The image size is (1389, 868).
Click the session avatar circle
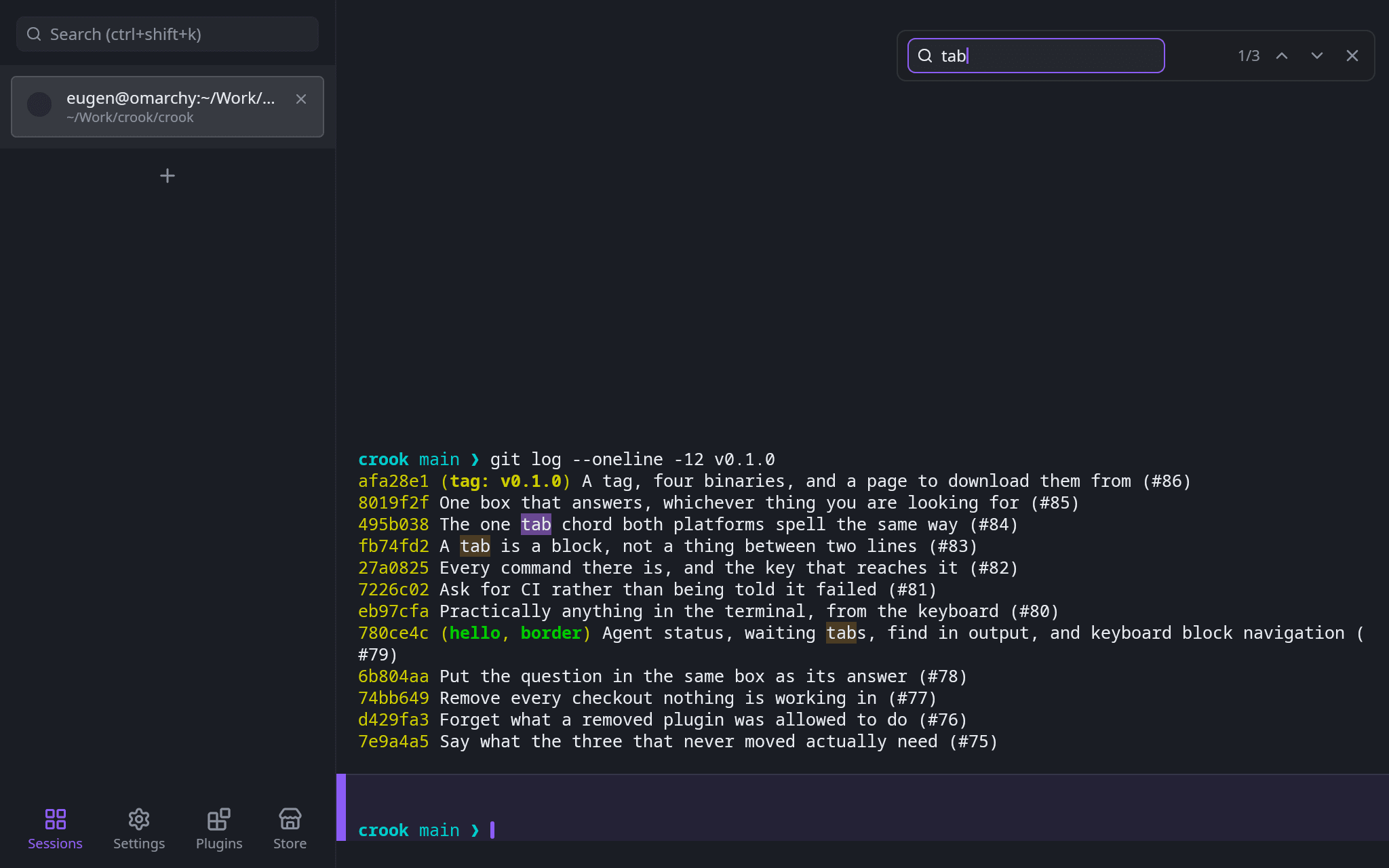pos(39,104)
